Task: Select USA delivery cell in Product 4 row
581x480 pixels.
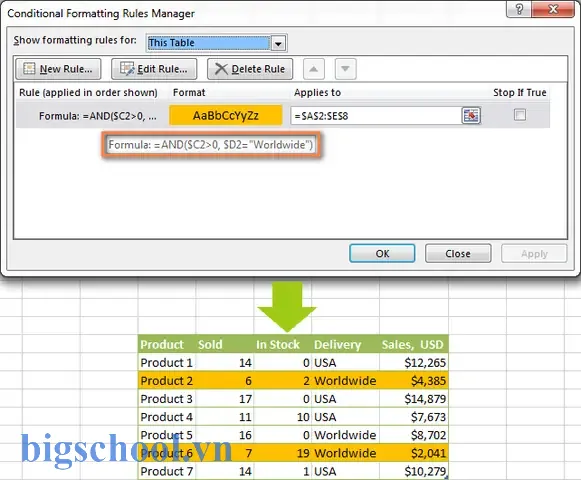Action: click(x=345, y=417)
